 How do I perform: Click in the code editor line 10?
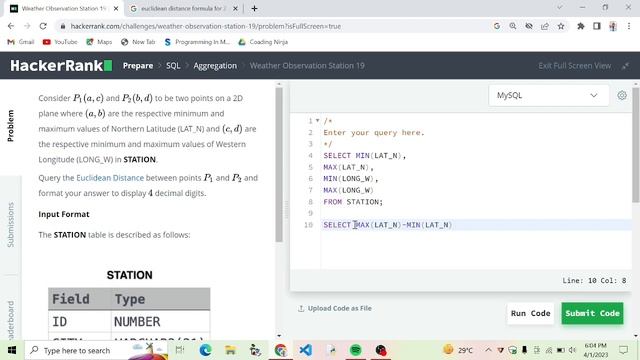point(476,225)
